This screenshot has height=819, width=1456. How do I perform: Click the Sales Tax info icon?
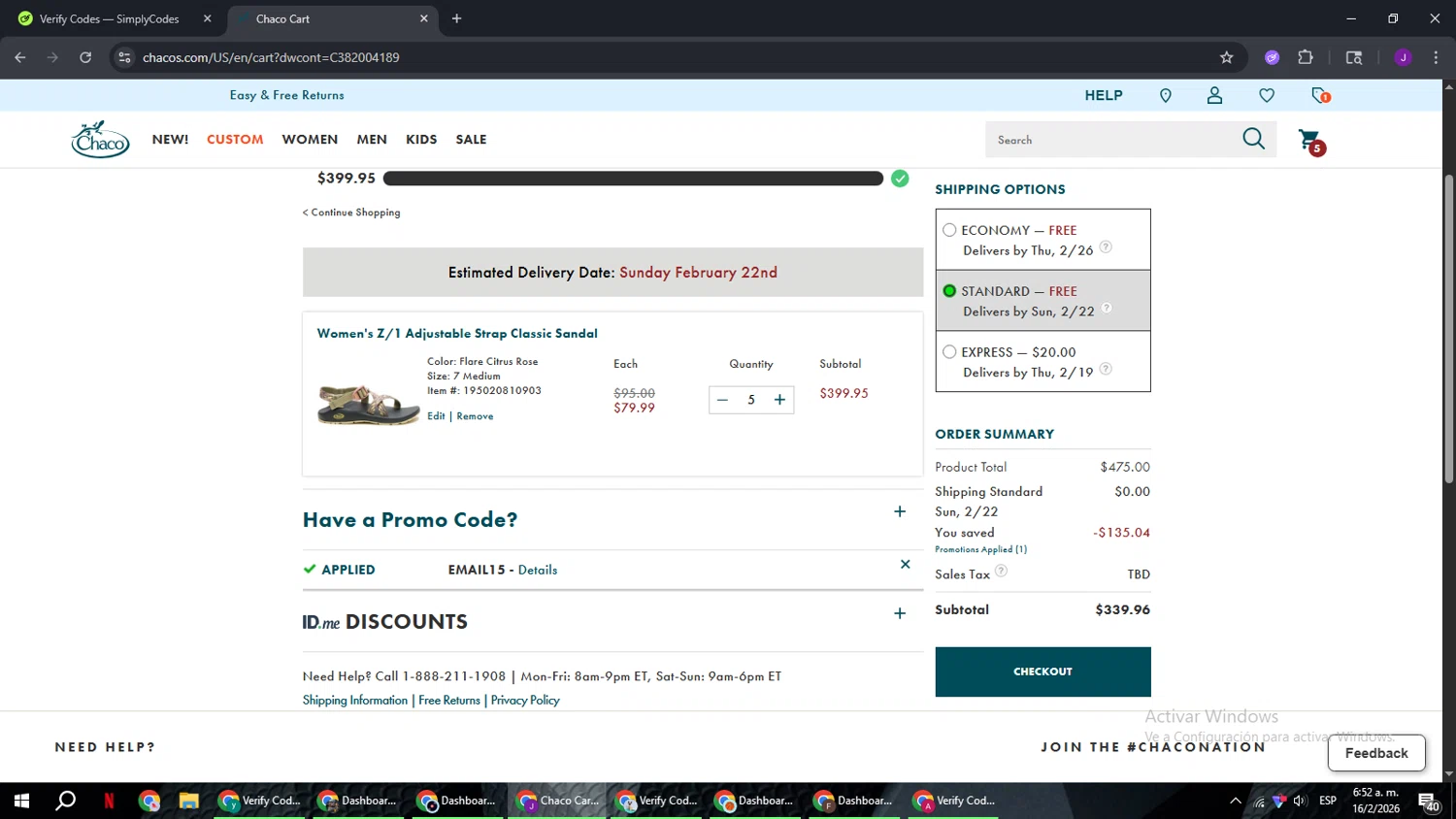click(x=1001, y=571)
